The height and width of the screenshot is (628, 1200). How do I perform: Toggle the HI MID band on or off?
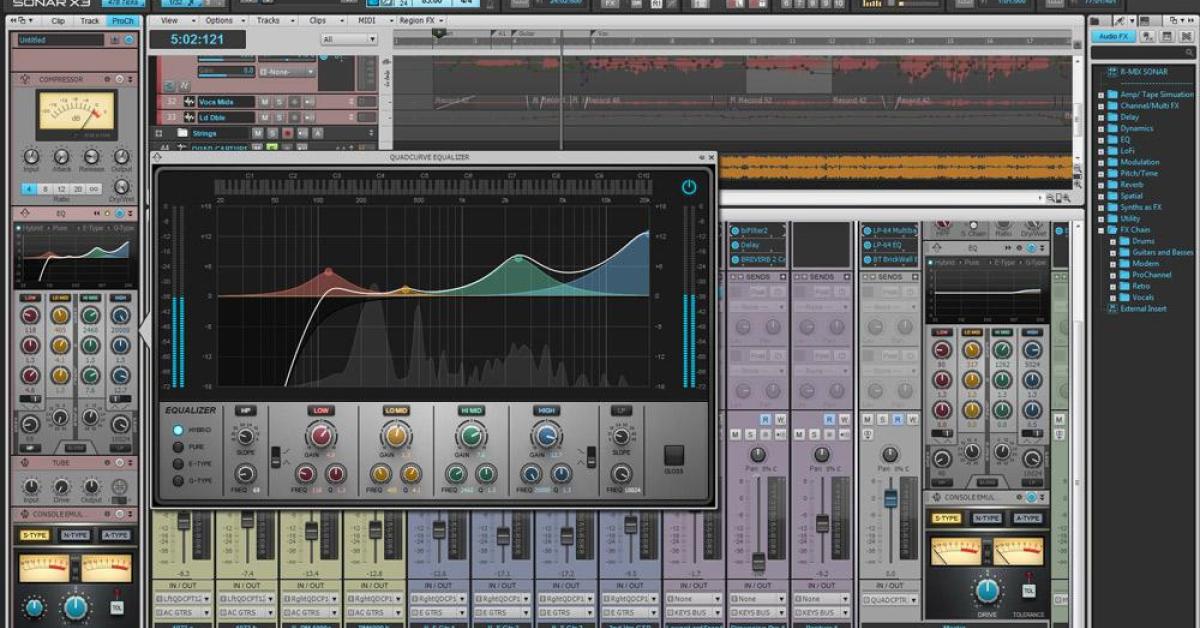coord(471,411)
